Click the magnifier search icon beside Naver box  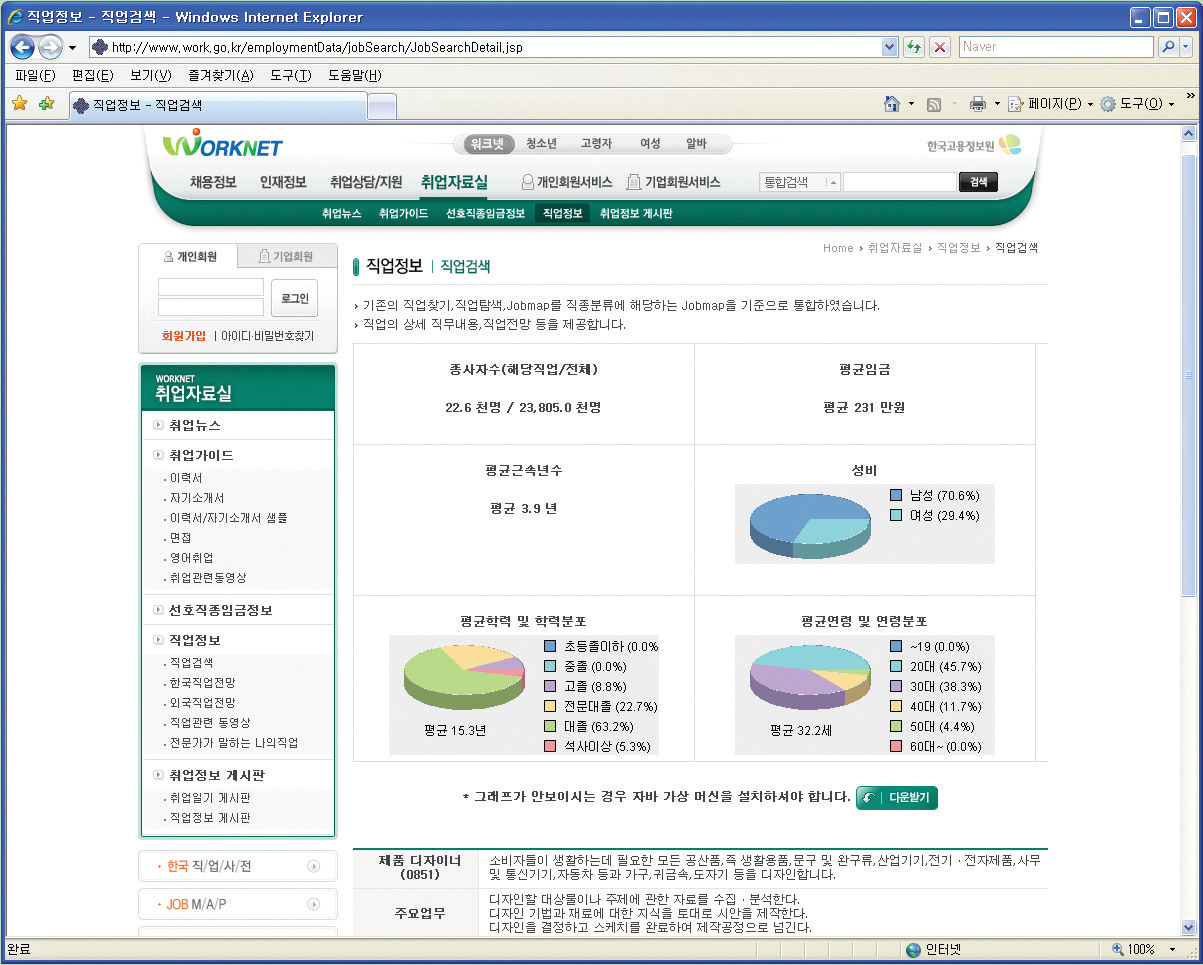(x=1167, y=47)
